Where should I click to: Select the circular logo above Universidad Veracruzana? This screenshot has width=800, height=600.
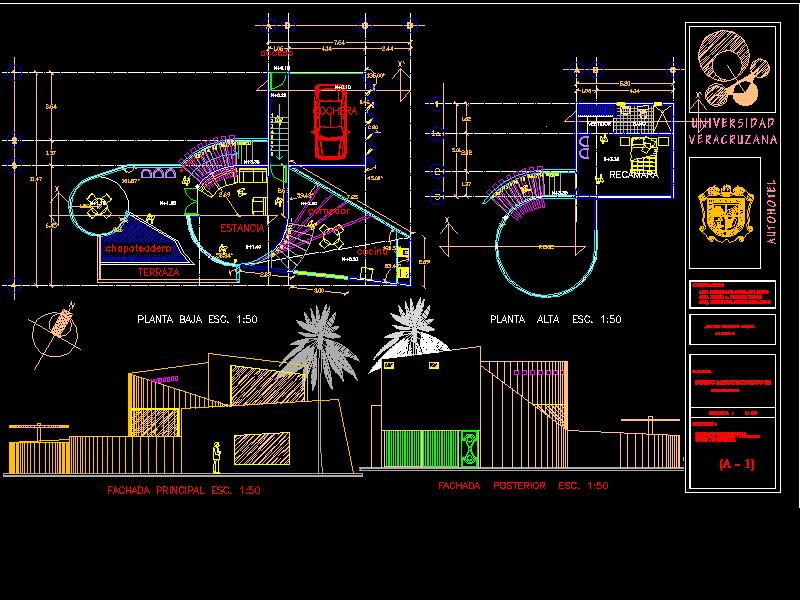pos(730,68)
